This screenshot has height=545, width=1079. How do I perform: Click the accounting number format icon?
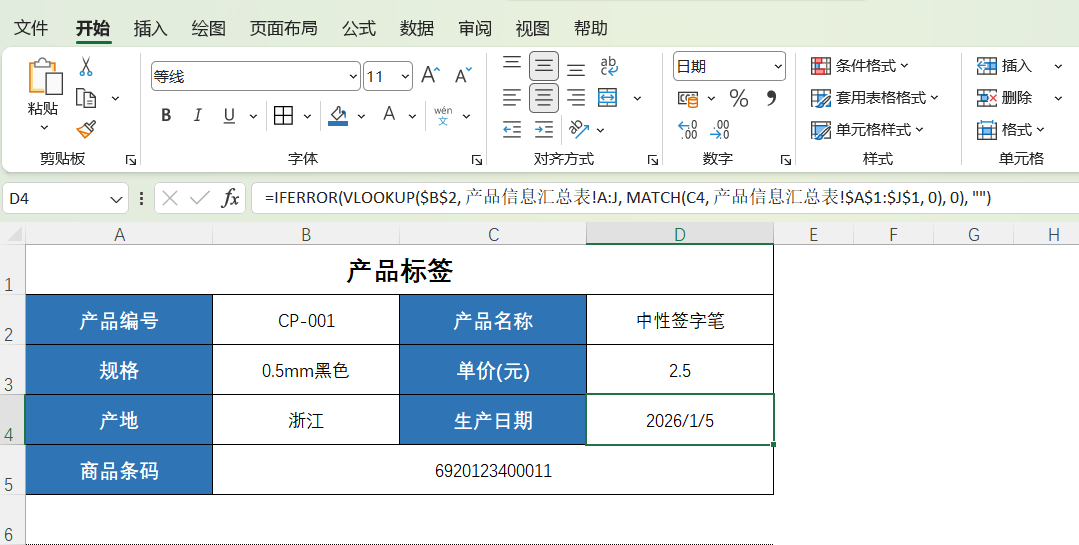pyautogui.click(x=688, y=98)
